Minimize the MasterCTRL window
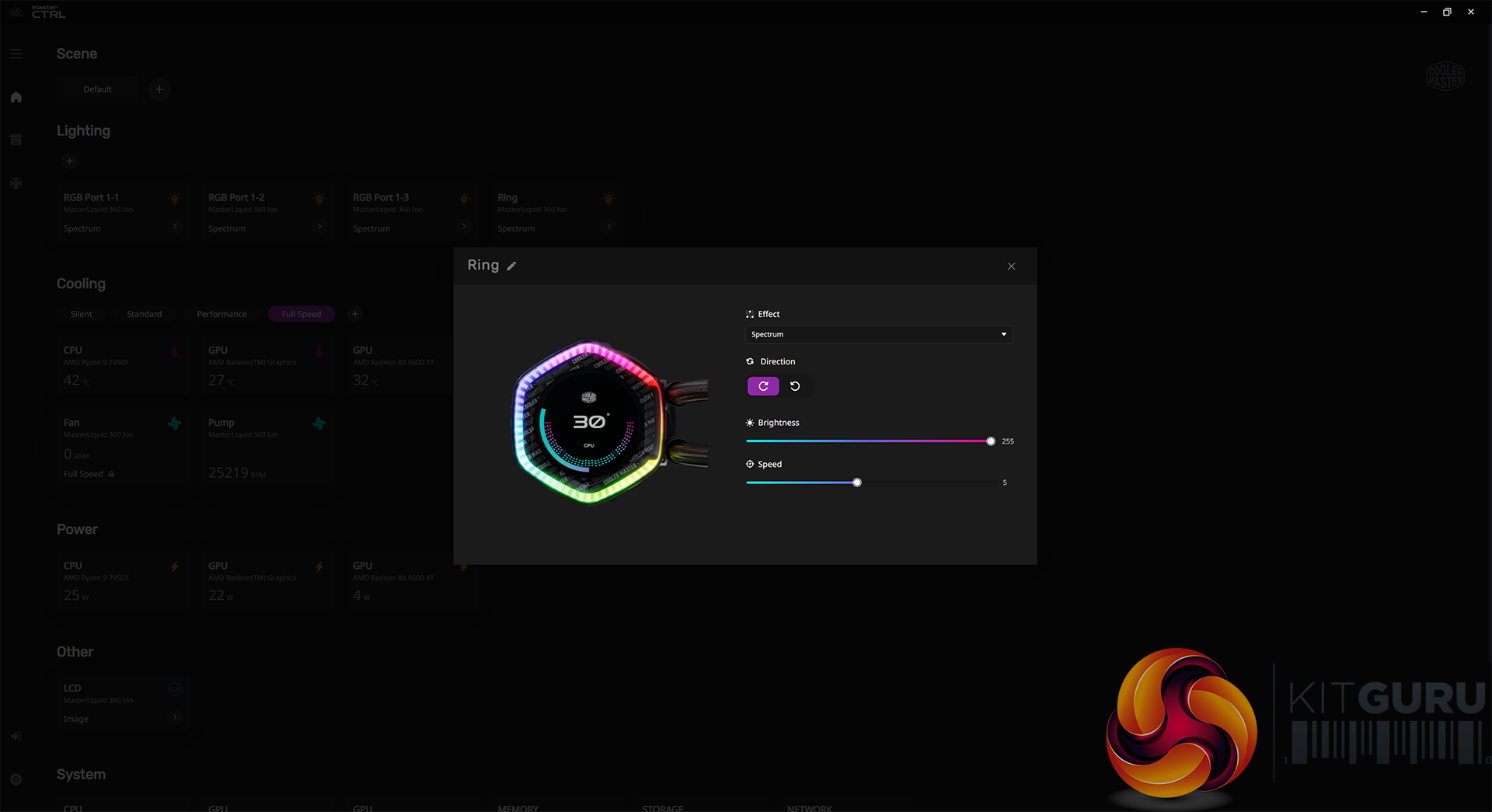Viewport: 1492px width, 812px height. (1424, 12)
